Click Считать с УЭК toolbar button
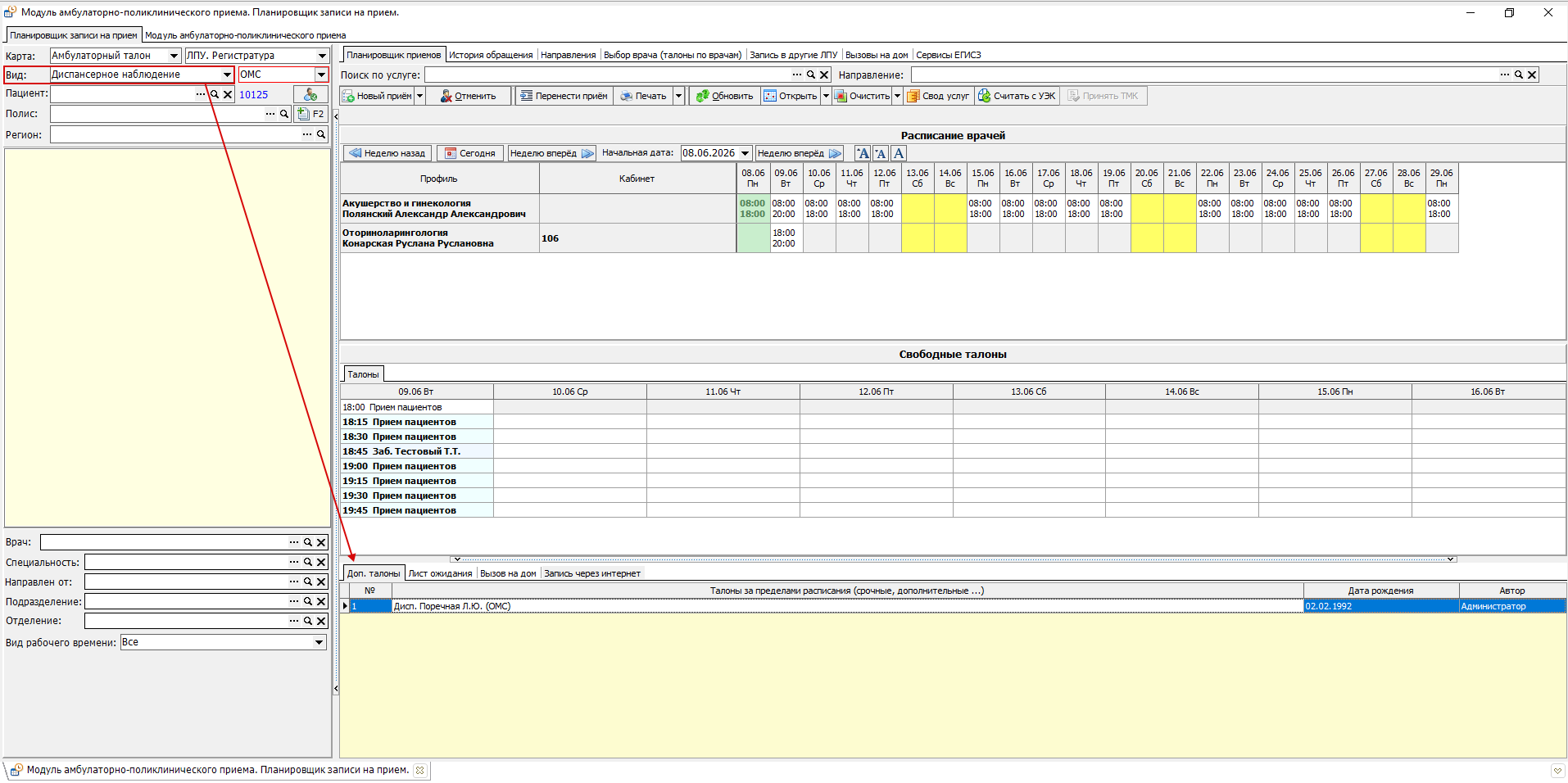 tap(1017, 96)
